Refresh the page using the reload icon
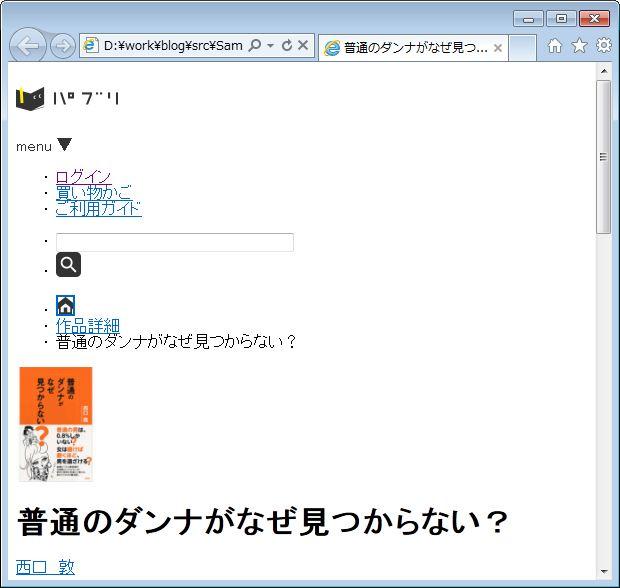Screen dimensions: 620x588 point(287,46)
